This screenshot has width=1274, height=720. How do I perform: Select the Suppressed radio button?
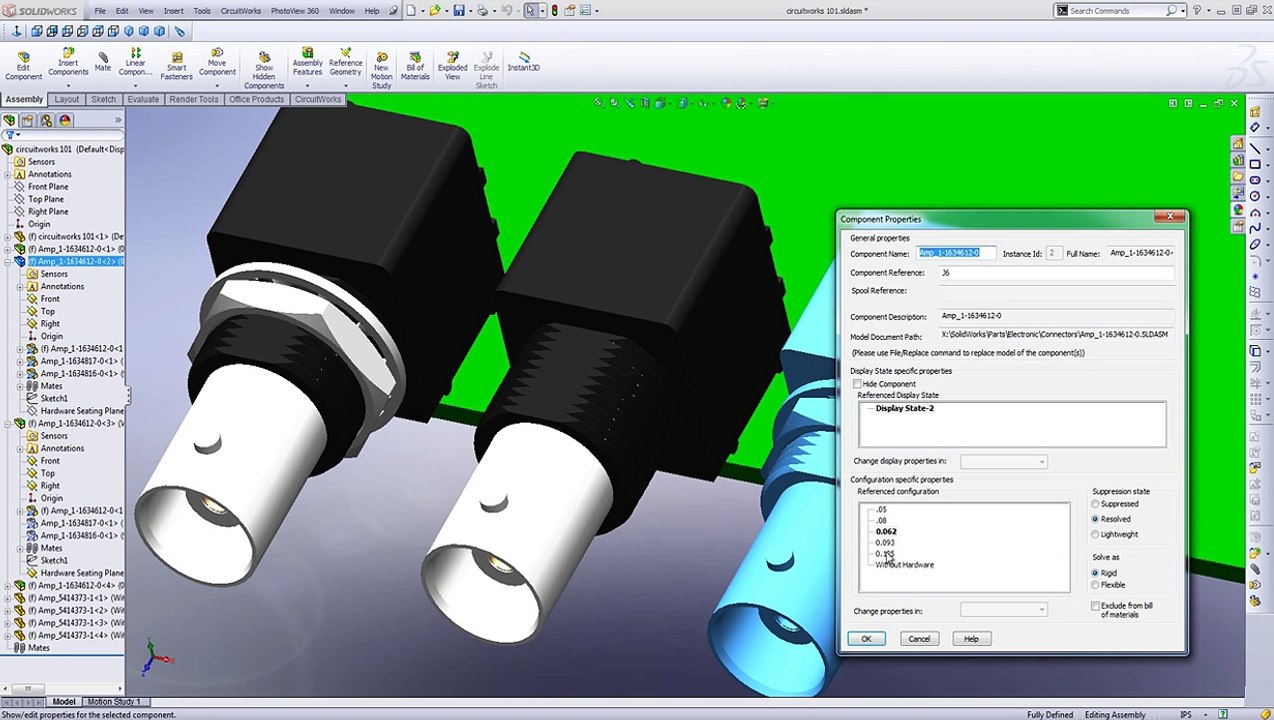coord(1096,504)
